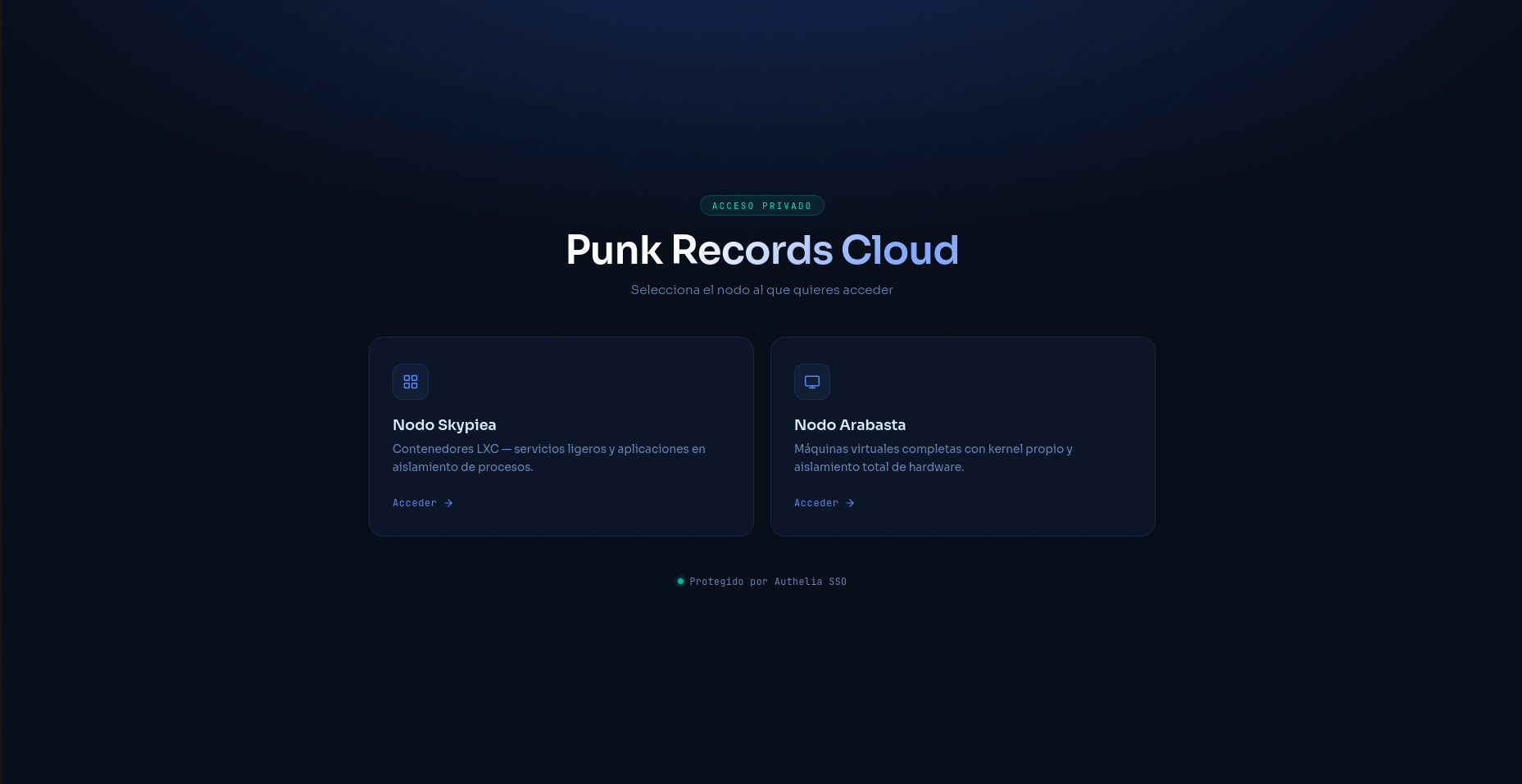Click 'Protegido por Authelia SSO' footer text

[768, 582]
